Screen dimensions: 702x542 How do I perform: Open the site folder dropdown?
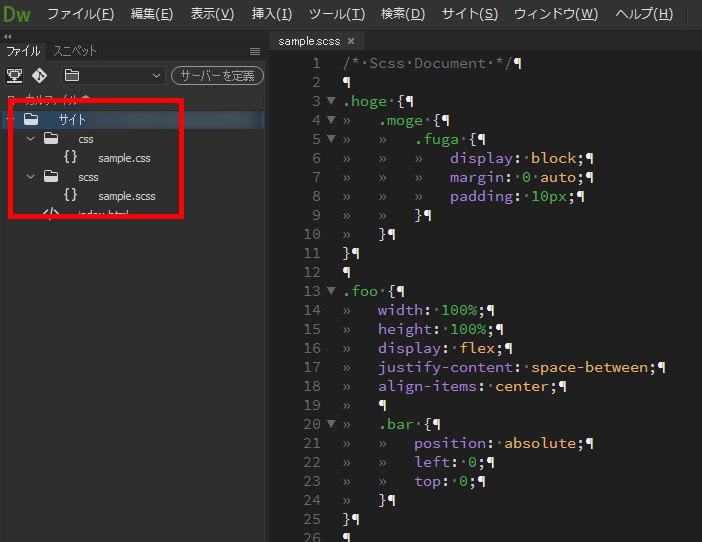(113, 76)
